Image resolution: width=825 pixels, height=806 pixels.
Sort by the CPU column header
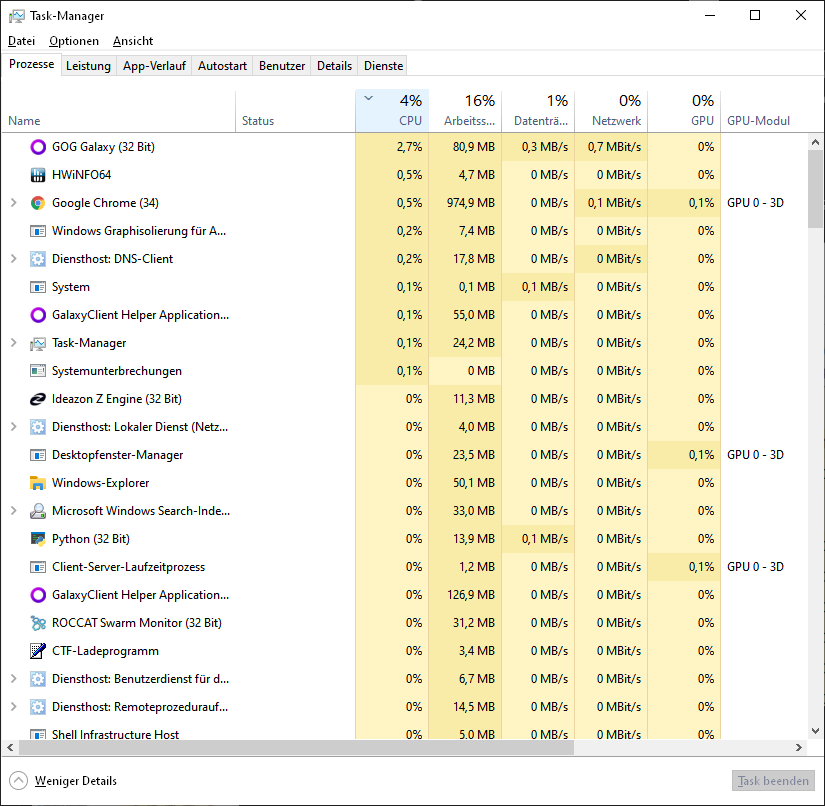[x=393, y=110]
